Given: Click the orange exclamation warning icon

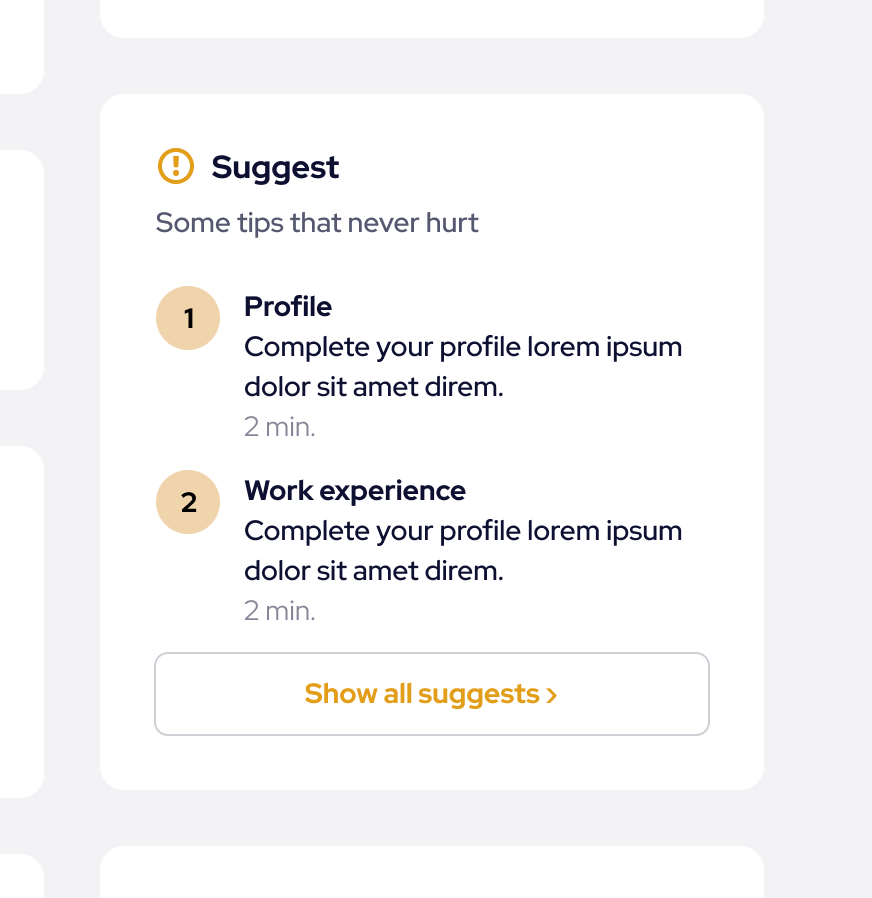Looking at the screenshot, I should point(175,166).
